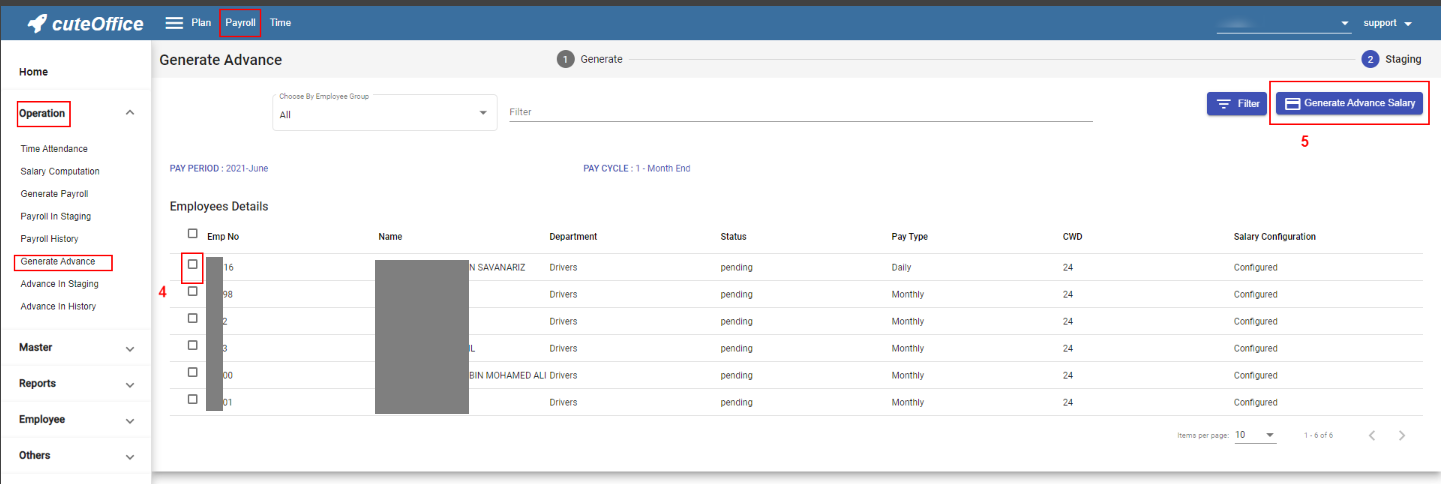Open Advance In Staging sidebar link

coord(59,284)
